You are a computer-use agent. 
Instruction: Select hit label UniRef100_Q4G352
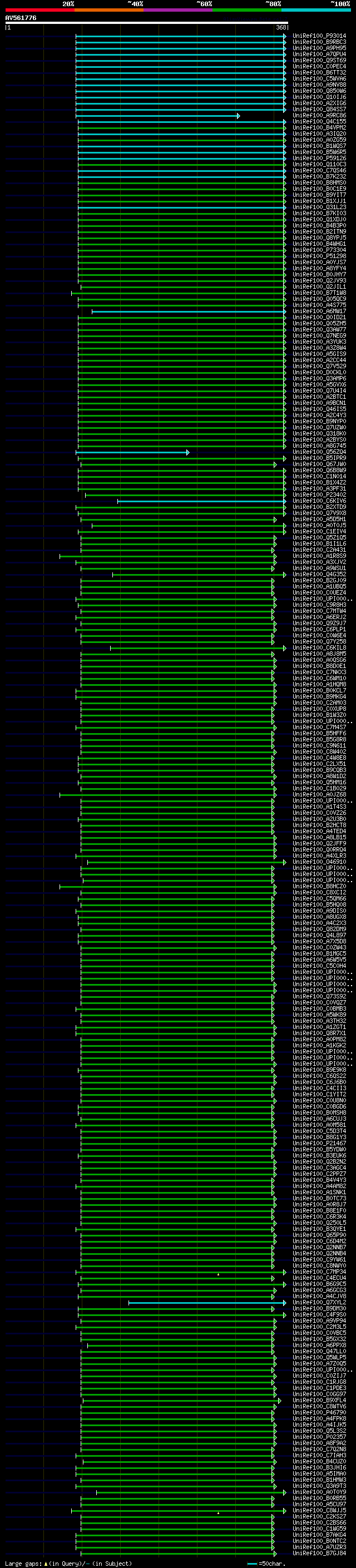click(319, 575)
